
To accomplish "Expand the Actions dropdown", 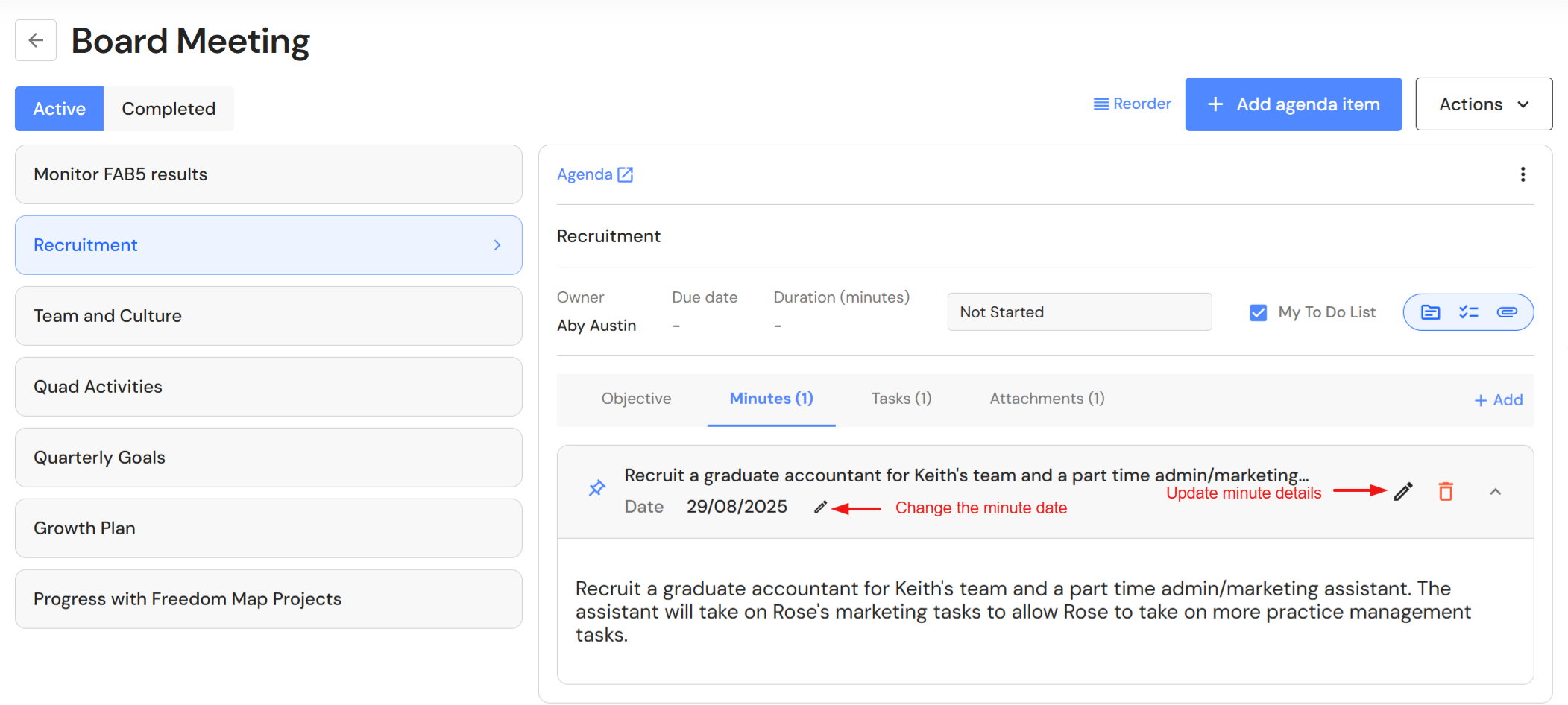I will [x=1484, y=104].
